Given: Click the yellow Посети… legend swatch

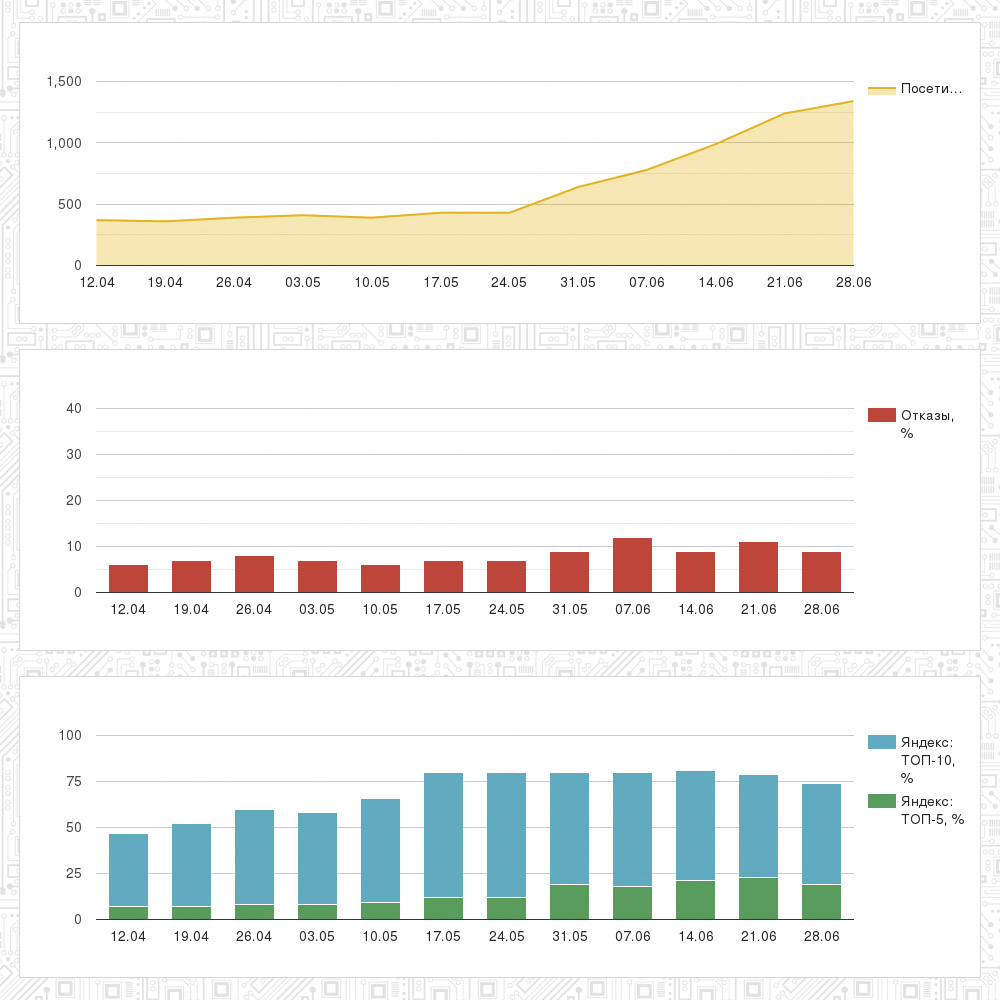Looking at the screenshot, I should point(881,89).
